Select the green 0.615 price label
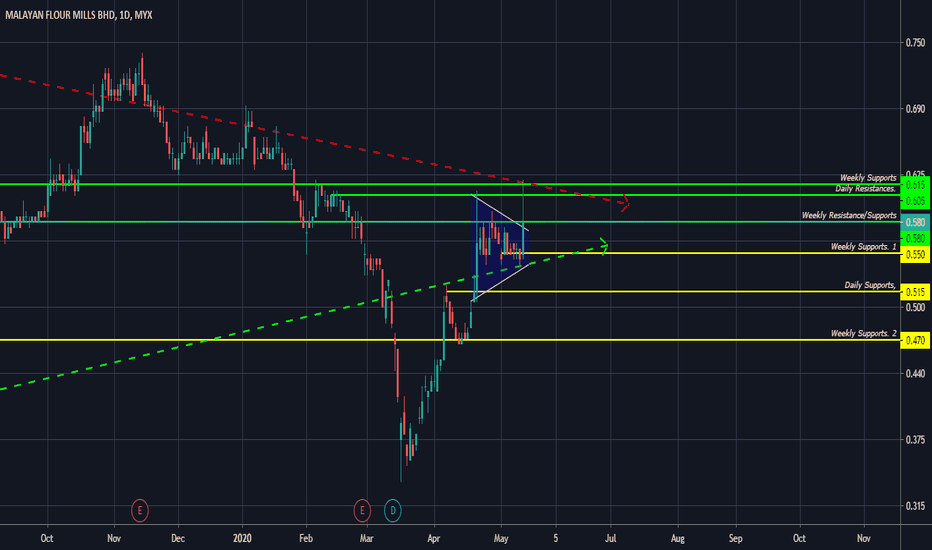 point(915,185)
